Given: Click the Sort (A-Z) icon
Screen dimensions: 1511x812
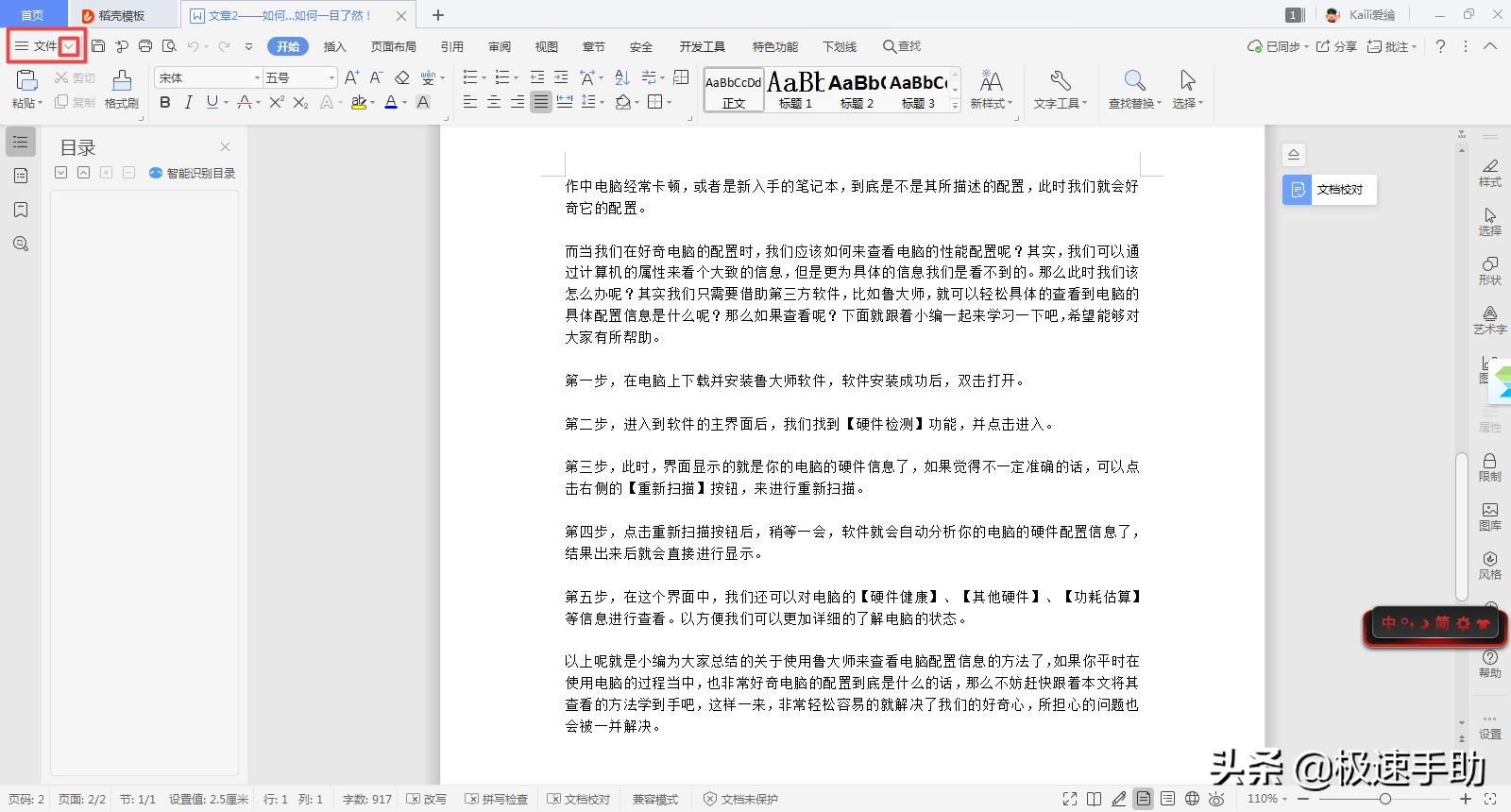Looking at the screenshot, I should 621,77.
